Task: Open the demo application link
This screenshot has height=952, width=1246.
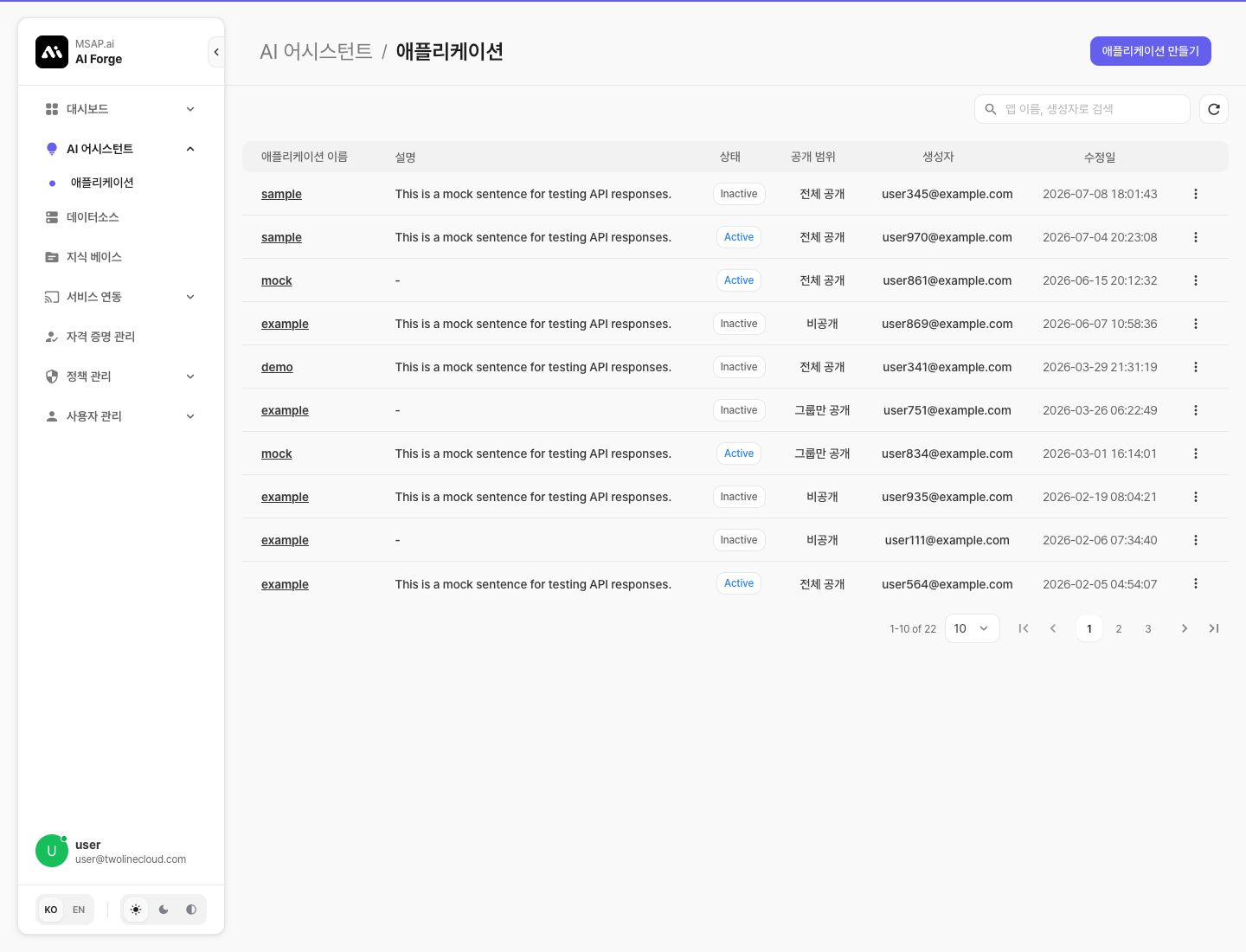Action: click(277, 367)
